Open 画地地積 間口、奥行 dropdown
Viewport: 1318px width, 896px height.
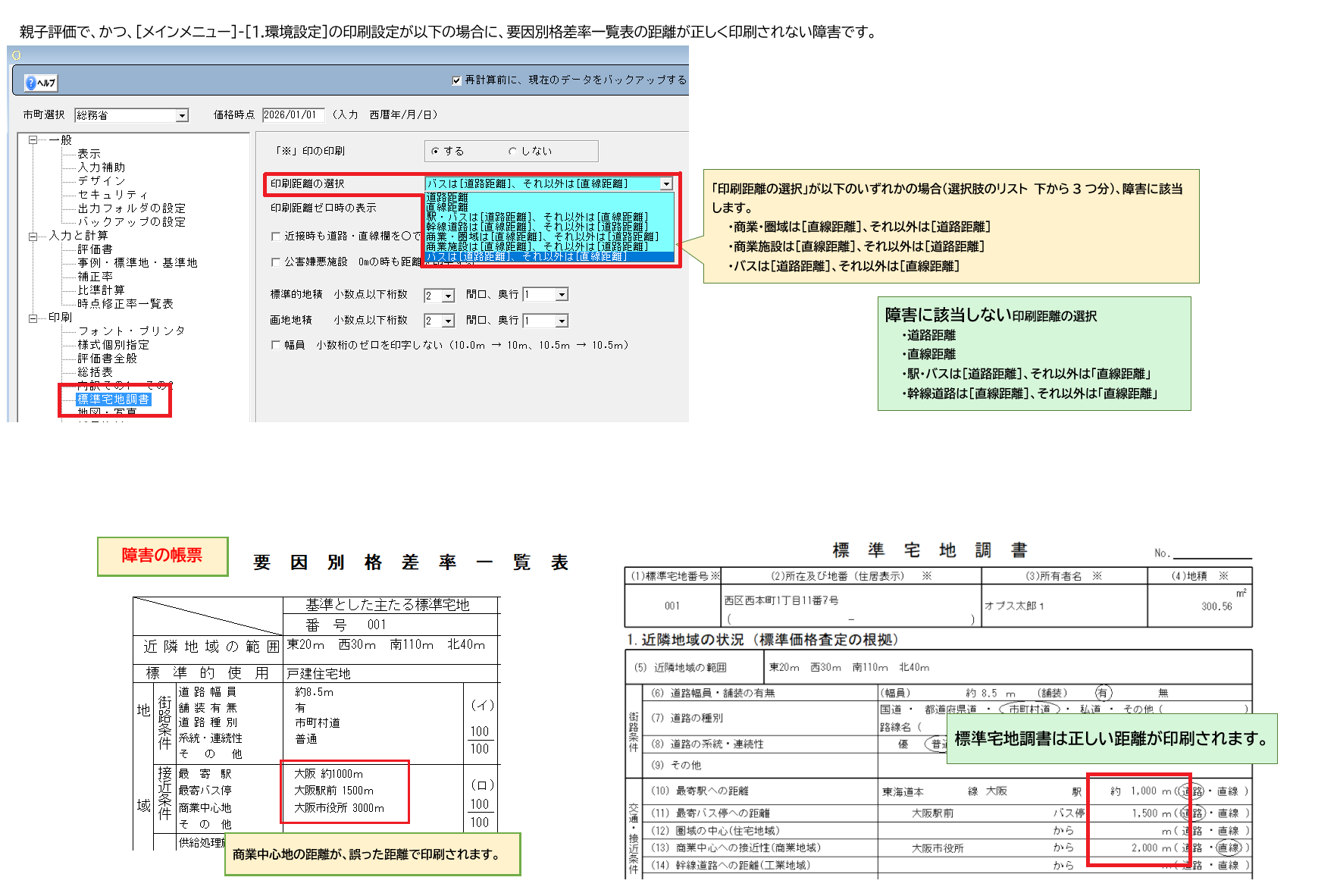[562, 321]
